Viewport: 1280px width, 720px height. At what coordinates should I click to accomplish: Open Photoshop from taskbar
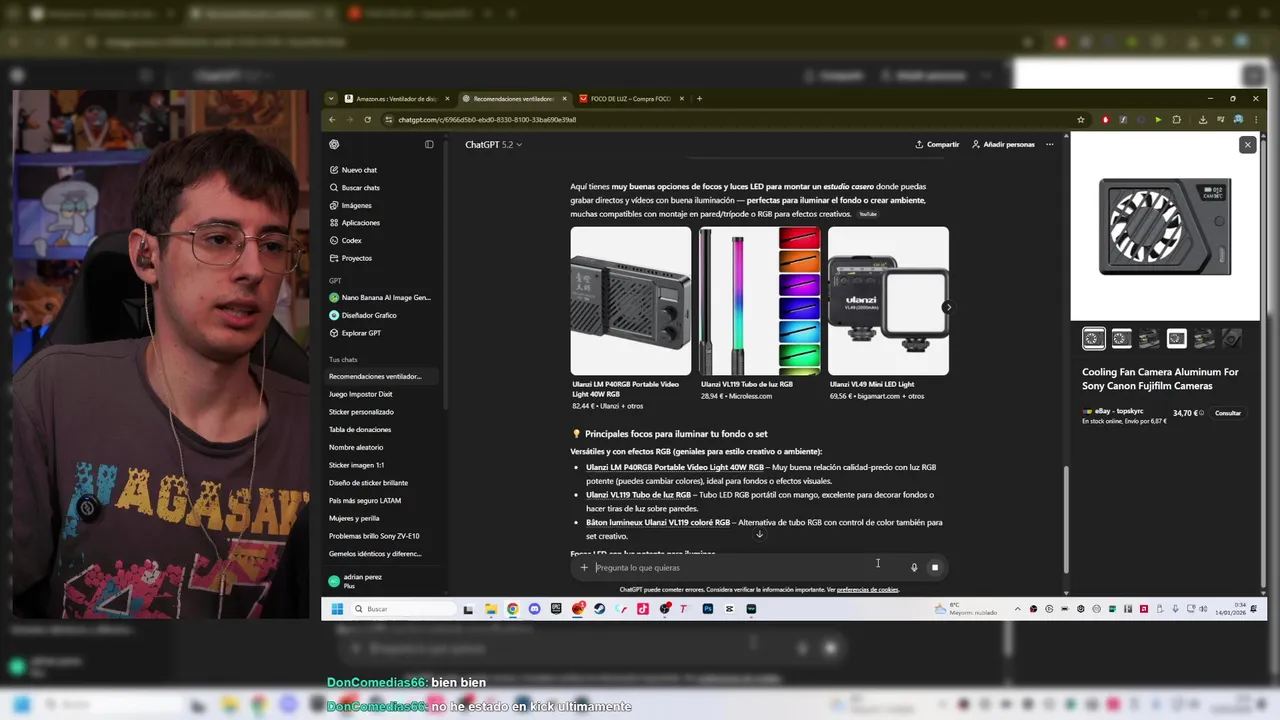click(x=708, y=609)
